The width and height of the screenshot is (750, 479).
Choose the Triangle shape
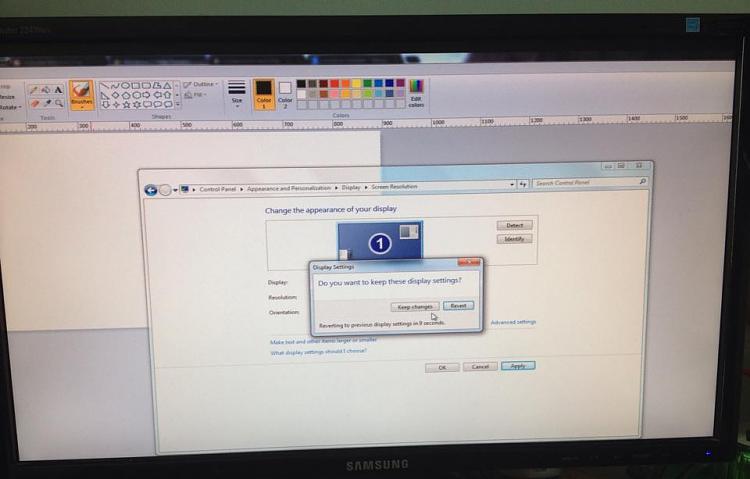point(168,86)
